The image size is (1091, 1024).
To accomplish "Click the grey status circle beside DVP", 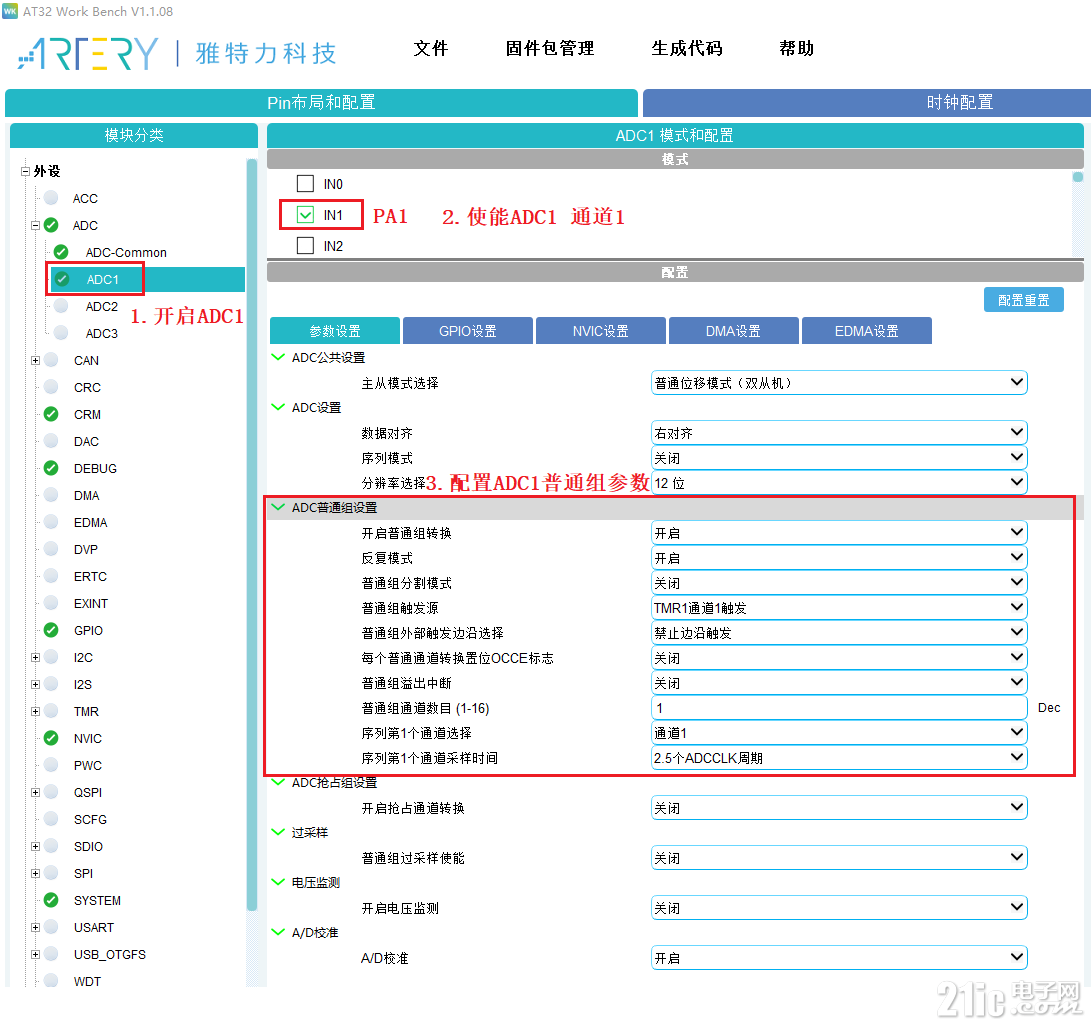I will 51,549.
